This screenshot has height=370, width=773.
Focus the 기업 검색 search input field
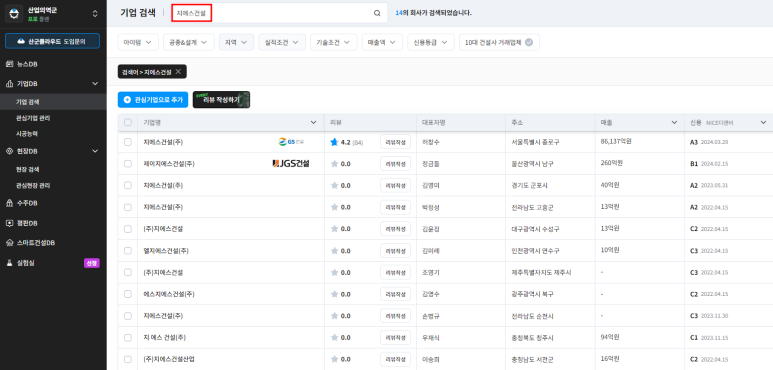point(279,13)
